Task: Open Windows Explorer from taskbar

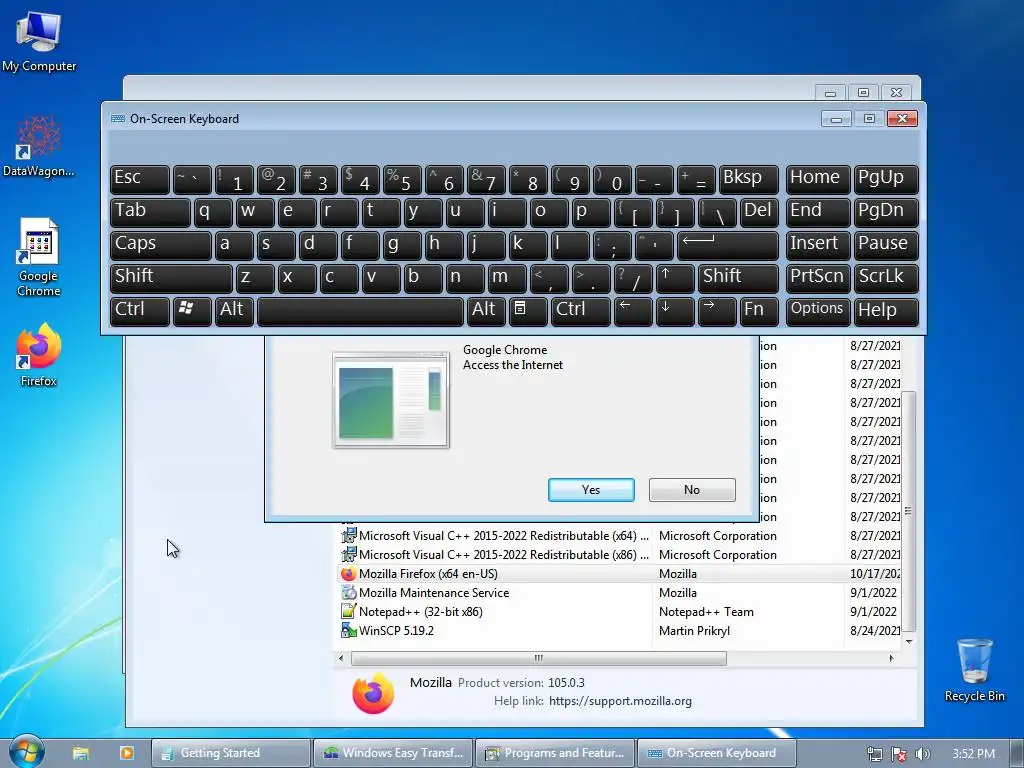Action: coord(80,753)
